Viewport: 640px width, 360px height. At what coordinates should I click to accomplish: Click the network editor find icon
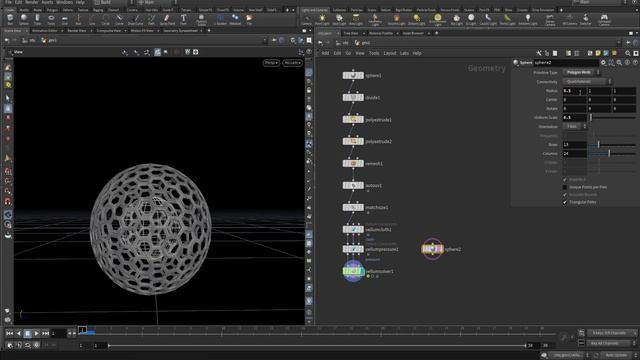[x=628, y=53]
